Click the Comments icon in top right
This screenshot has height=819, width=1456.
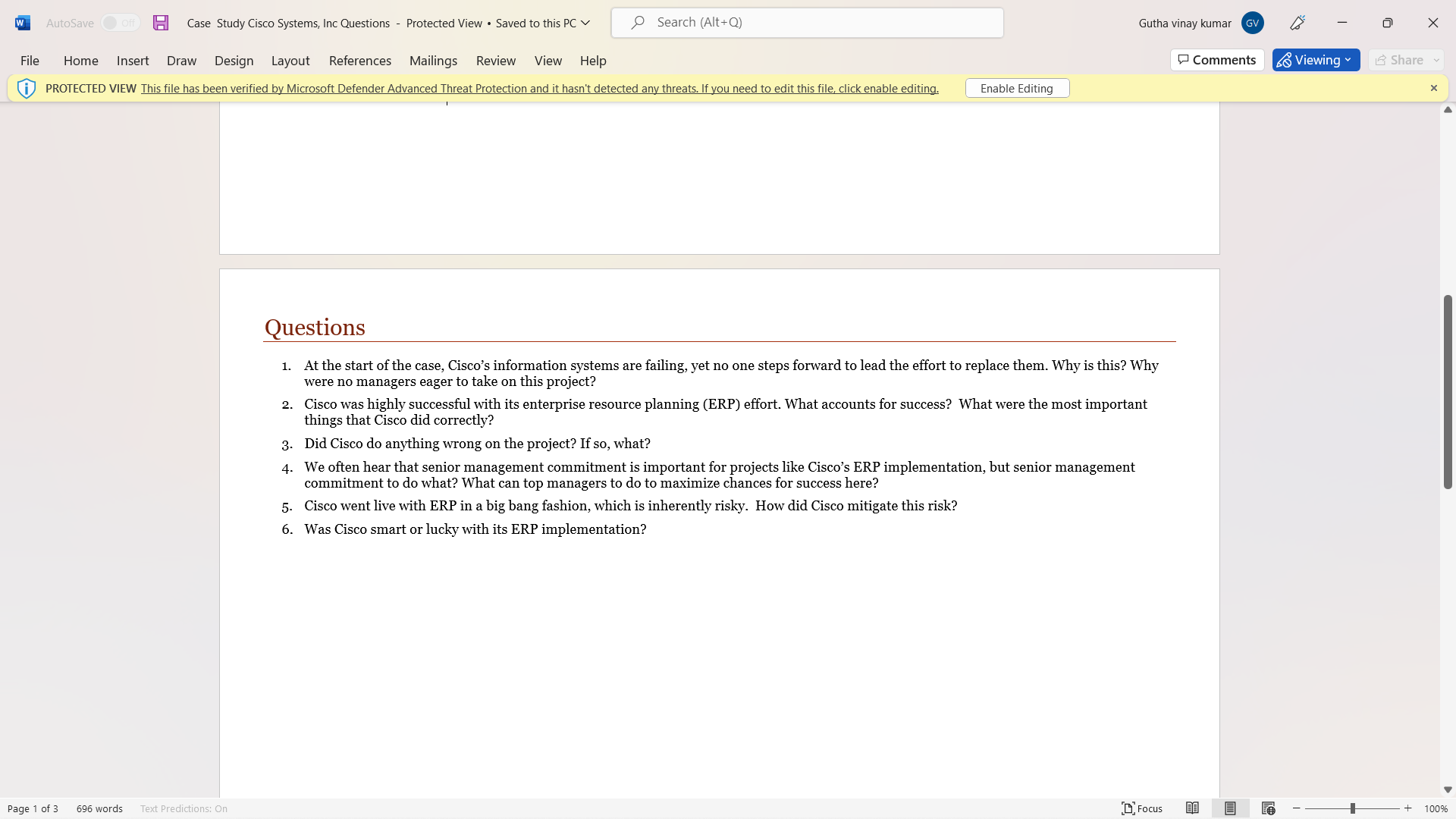coord(1218,60)
